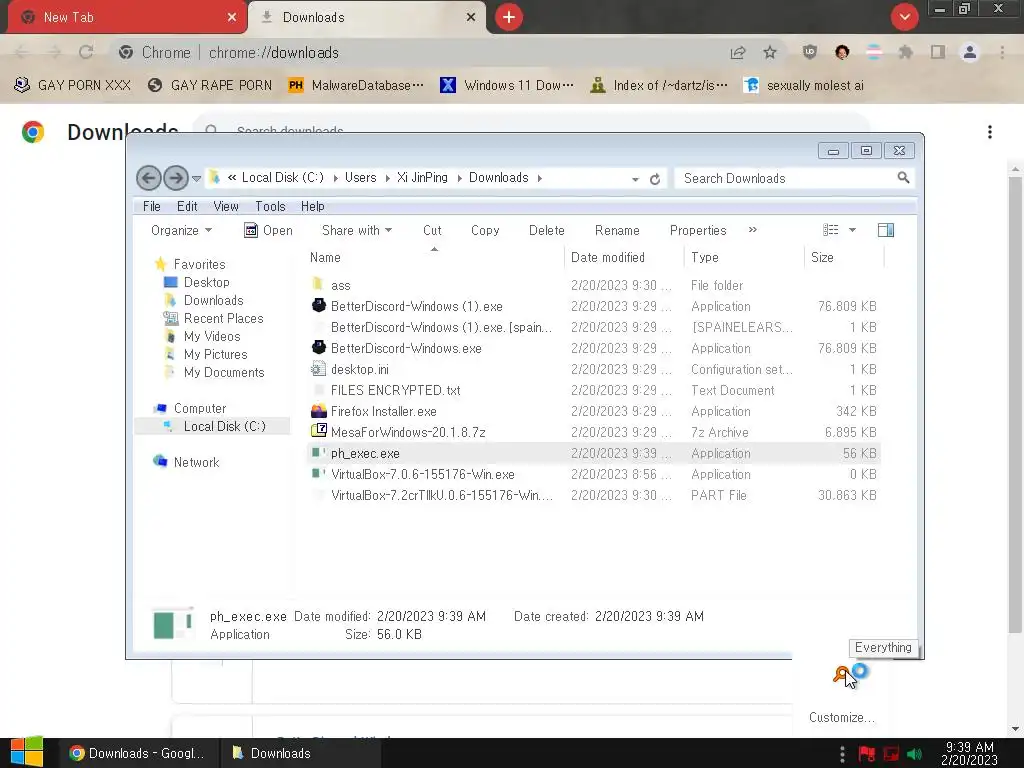Image resolution: width=1024 pixels, height=768 pixels.
Task: Click the Open toolbar button
Action: 268,231
